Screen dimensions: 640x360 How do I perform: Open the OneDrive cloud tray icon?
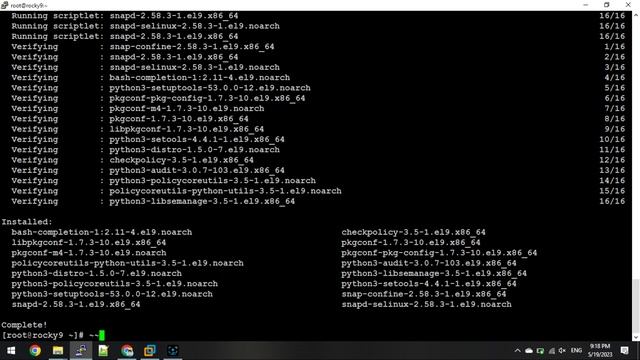click(529, 351)
